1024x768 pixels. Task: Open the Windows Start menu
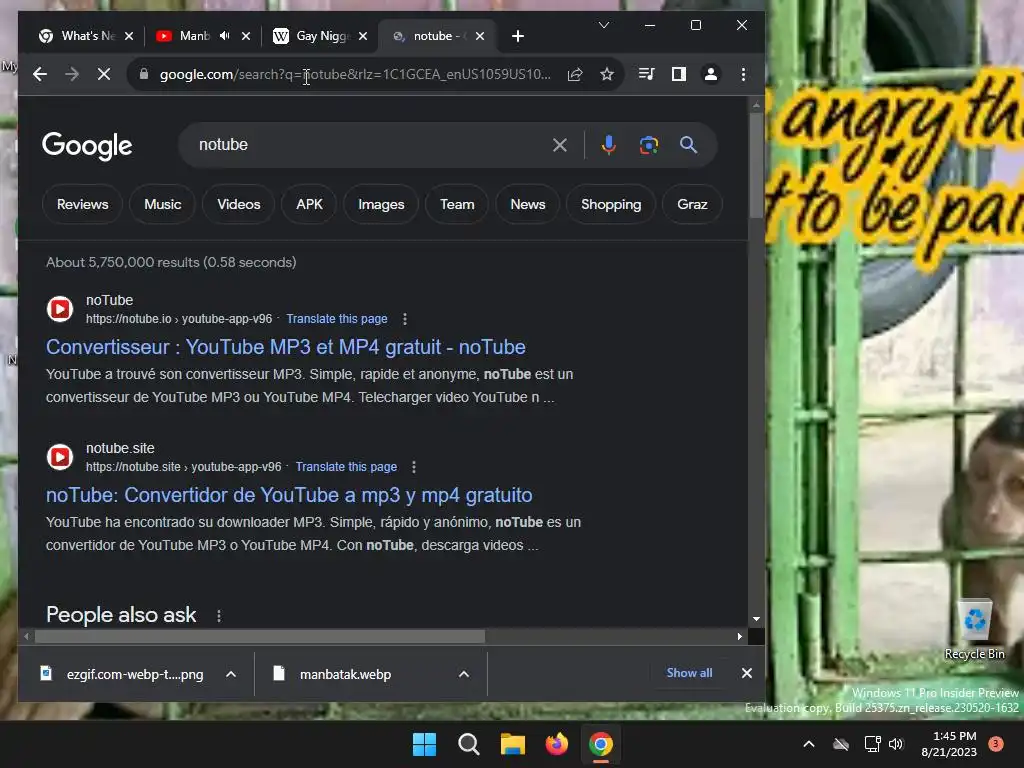tap(424, 744)
